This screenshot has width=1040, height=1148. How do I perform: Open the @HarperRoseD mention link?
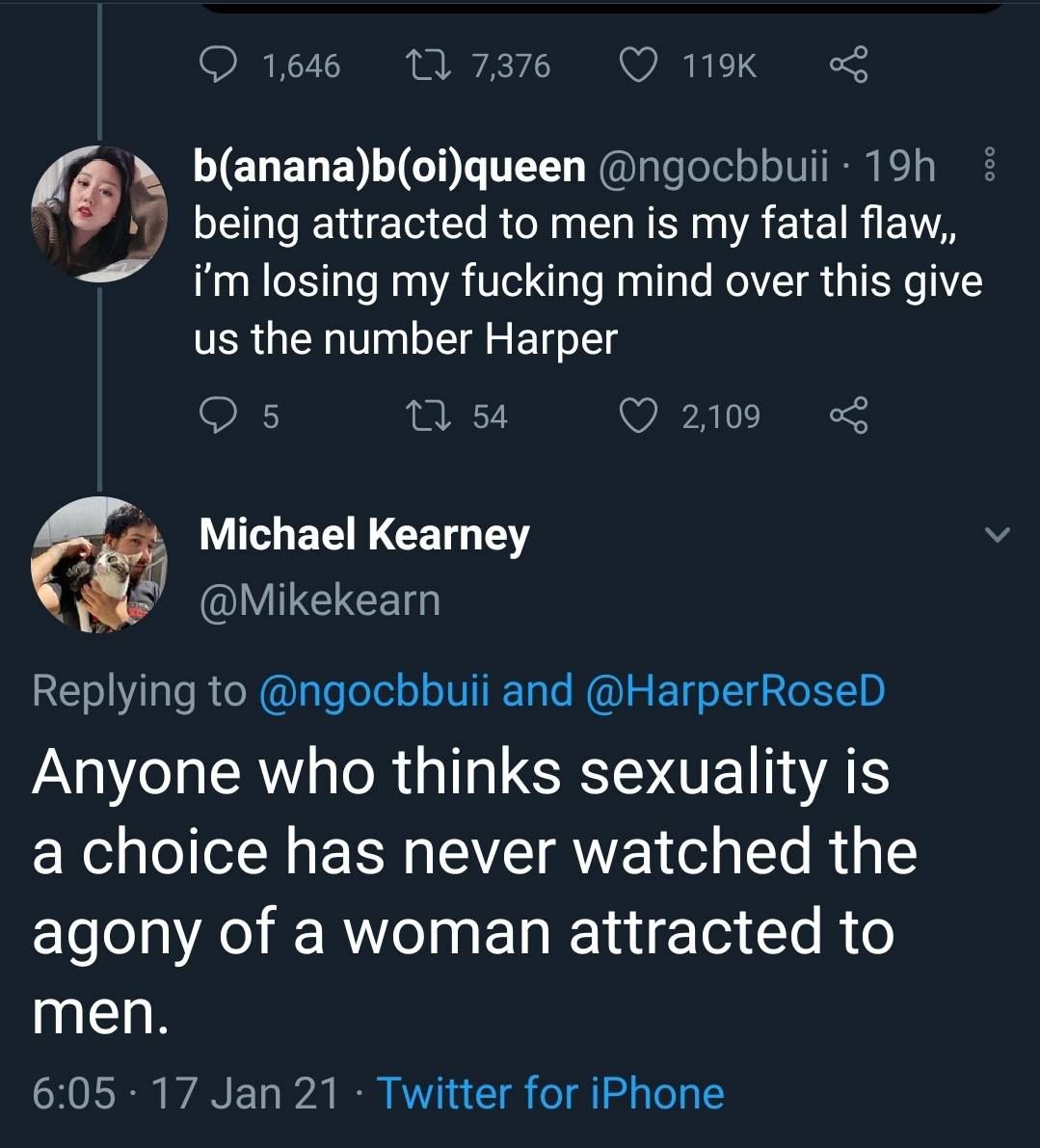pos(734,690)
